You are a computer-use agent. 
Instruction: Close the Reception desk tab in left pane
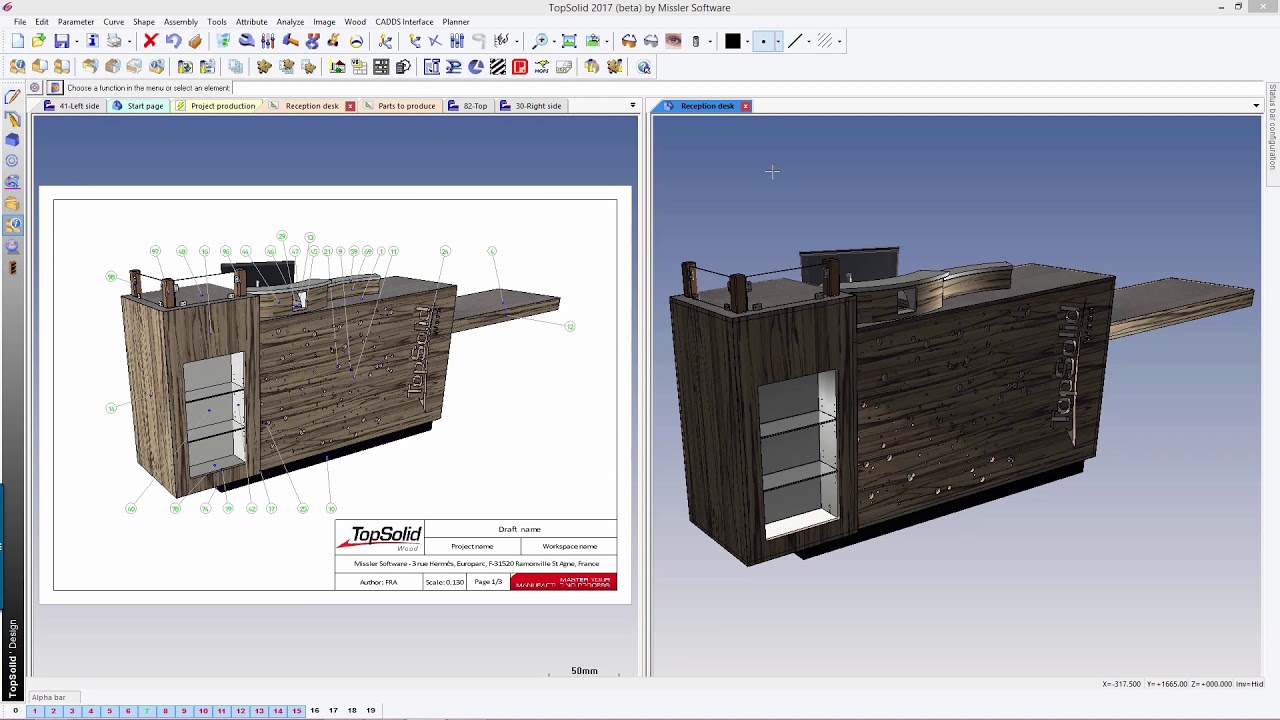tap(350, 106)
